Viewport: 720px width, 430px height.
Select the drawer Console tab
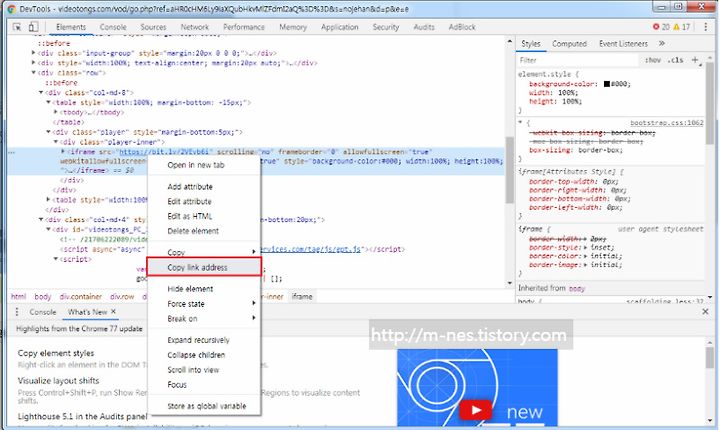[x=43, y=312]
